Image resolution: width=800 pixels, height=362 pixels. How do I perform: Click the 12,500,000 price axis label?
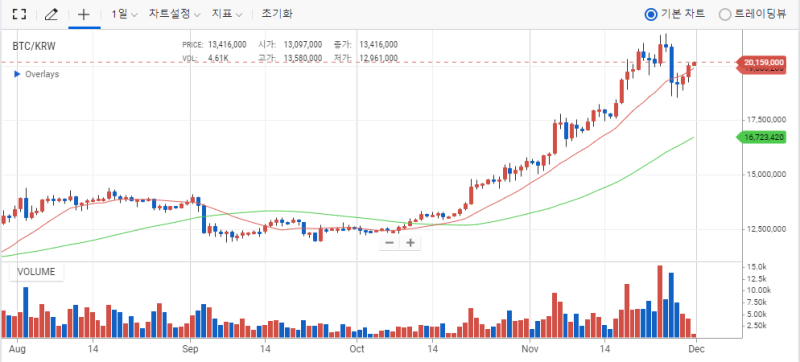click(765, 230)
